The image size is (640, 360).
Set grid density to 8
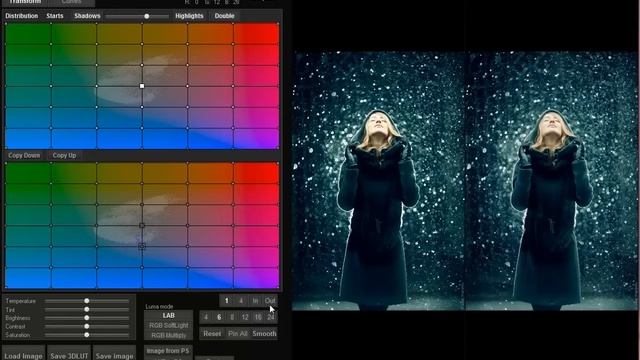(x=232, y=317)
